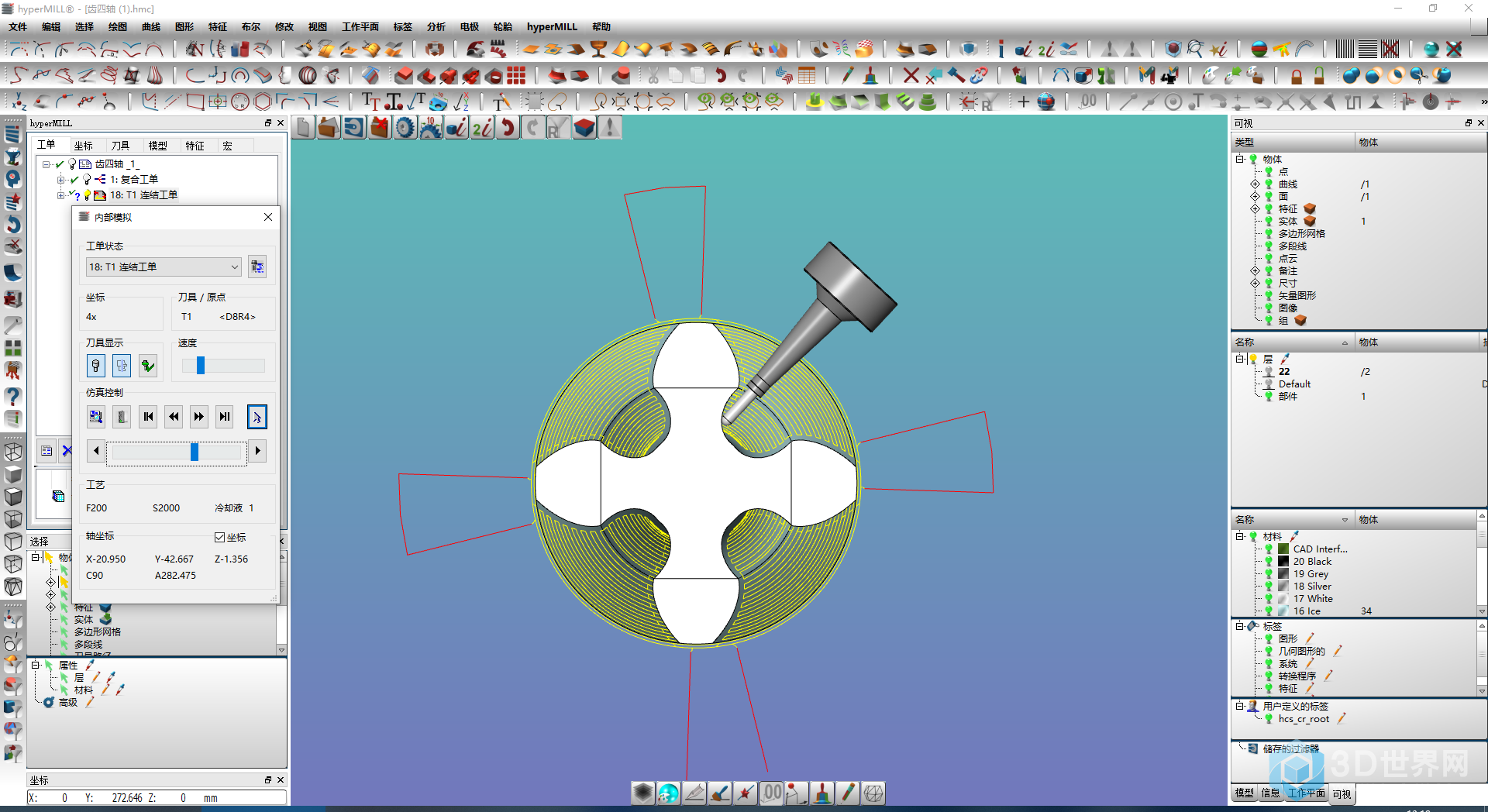Screen dimensions: 1488x812
Task: Click the entity info 'i' icon with blue cube
Action: click(x=457, y=128)
